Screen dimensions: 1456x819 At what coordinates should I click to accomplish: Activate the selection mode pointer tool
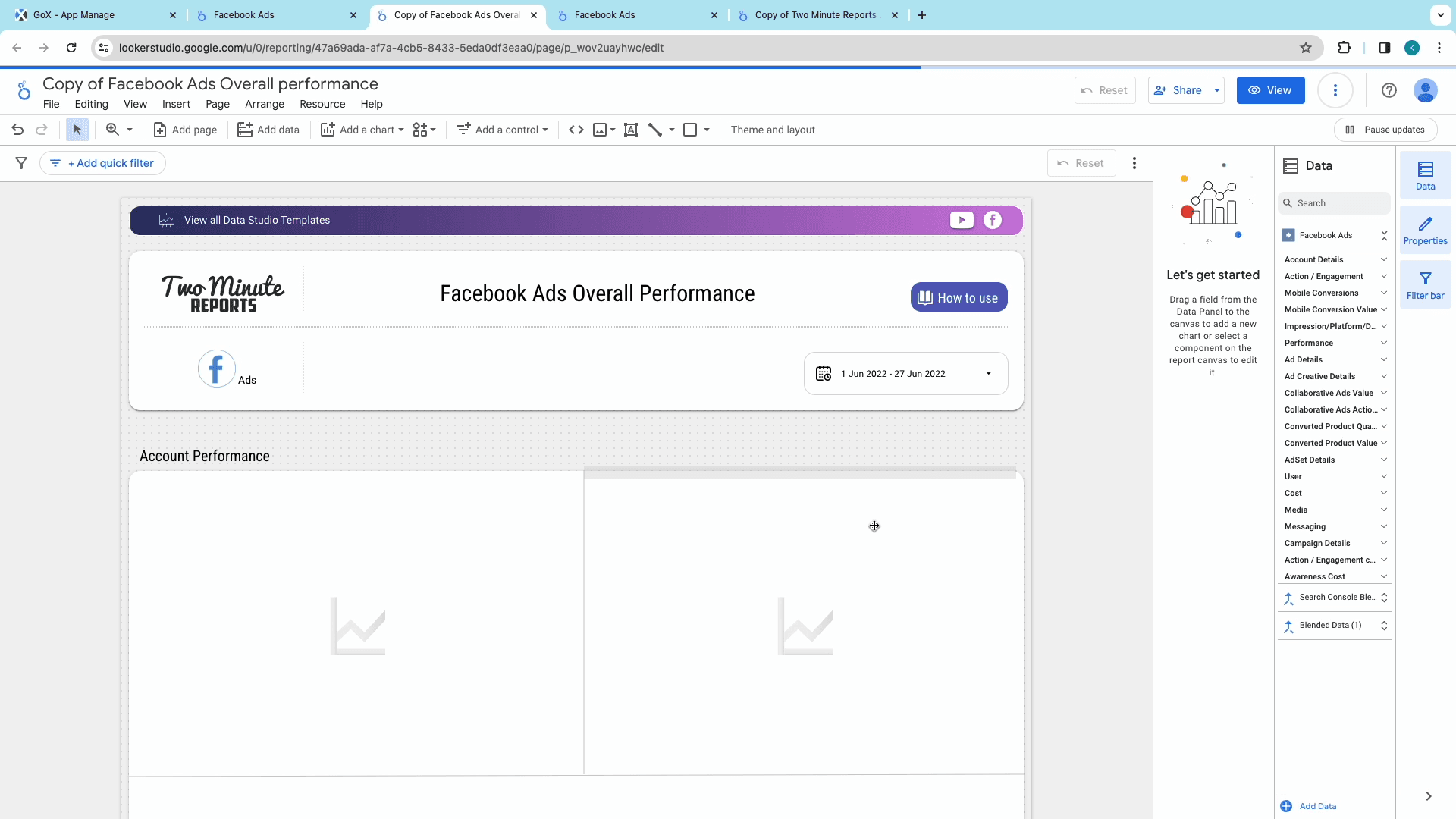[77, 130]
